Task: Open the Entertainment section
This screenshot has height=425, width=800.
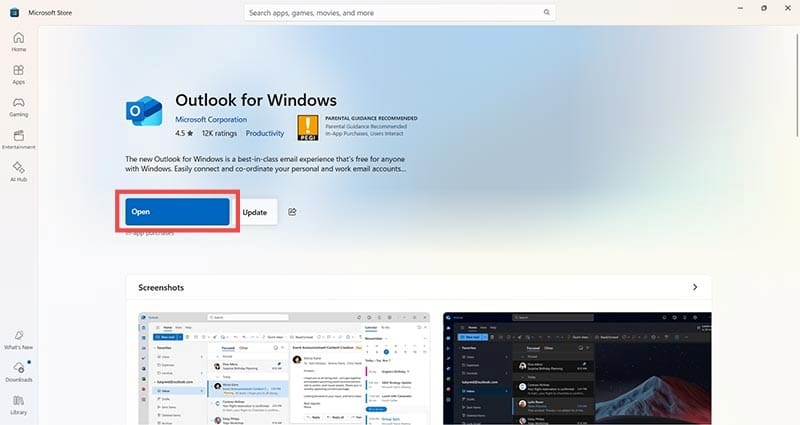Action: 18,139
